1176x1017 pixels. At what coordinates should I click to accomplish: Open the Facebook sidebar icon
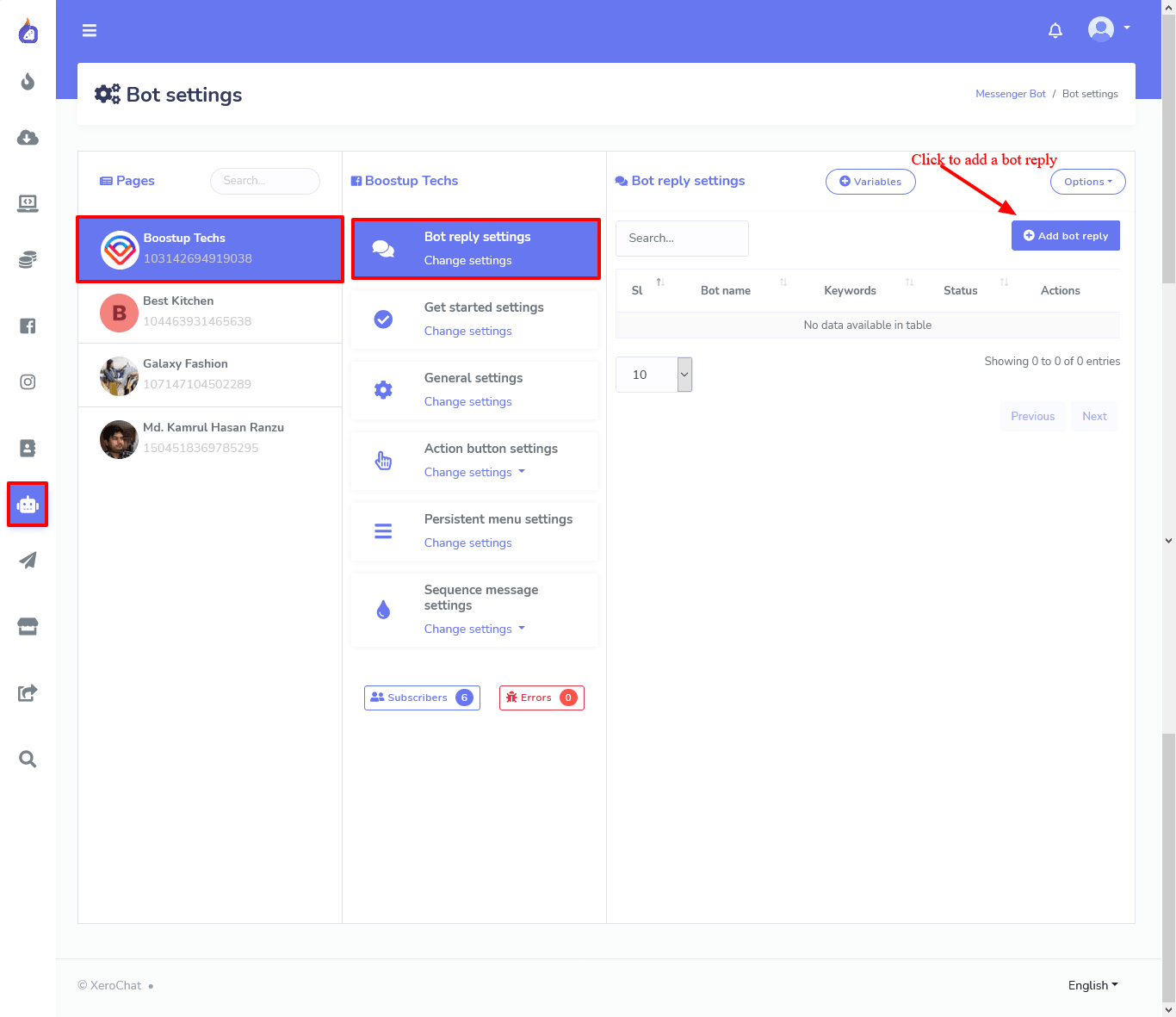click(x=28, y=326)
